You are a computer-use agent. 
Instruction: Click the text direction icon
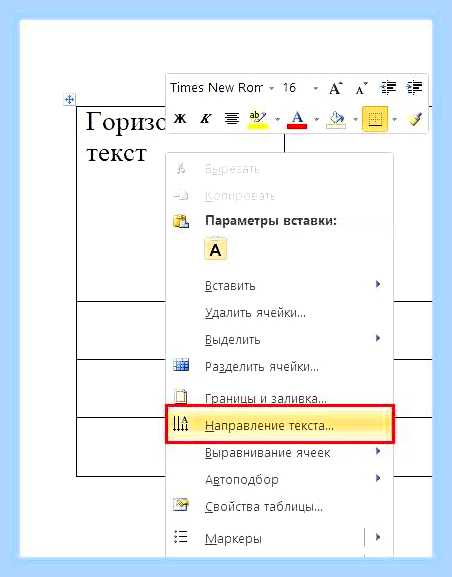(181, 424)
